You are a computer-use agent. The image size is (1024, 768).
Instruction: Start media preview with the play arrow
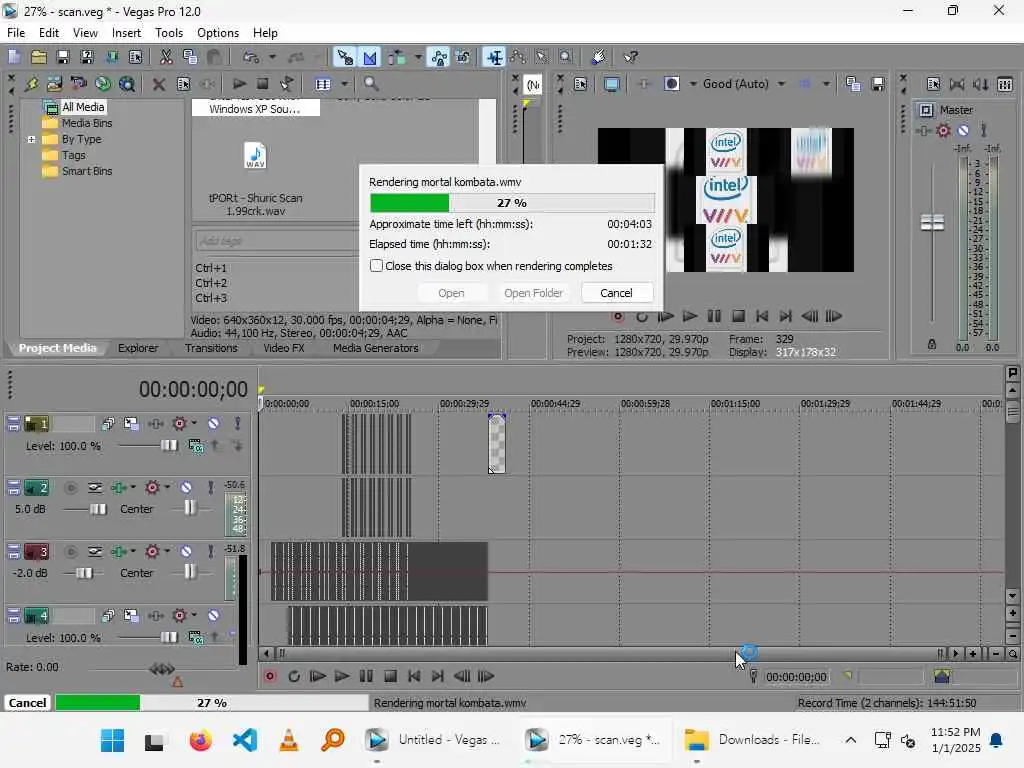click(239, 84)
